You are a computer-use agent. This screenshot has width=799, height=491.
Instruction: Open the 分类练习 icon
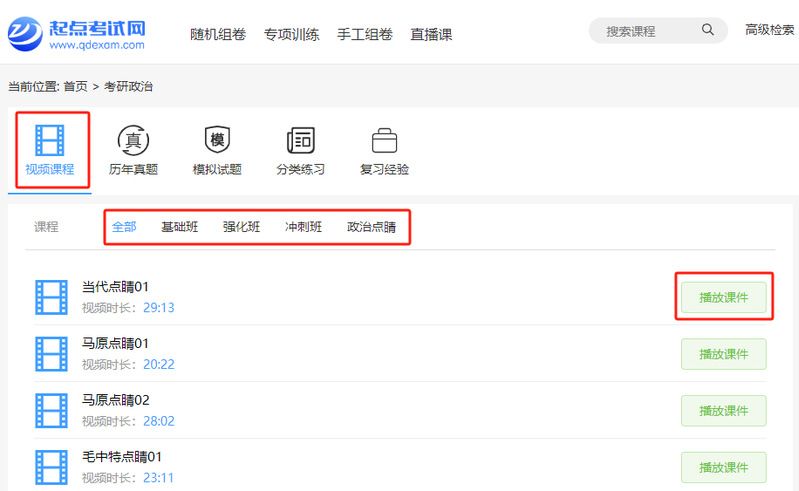pos(300,140)
